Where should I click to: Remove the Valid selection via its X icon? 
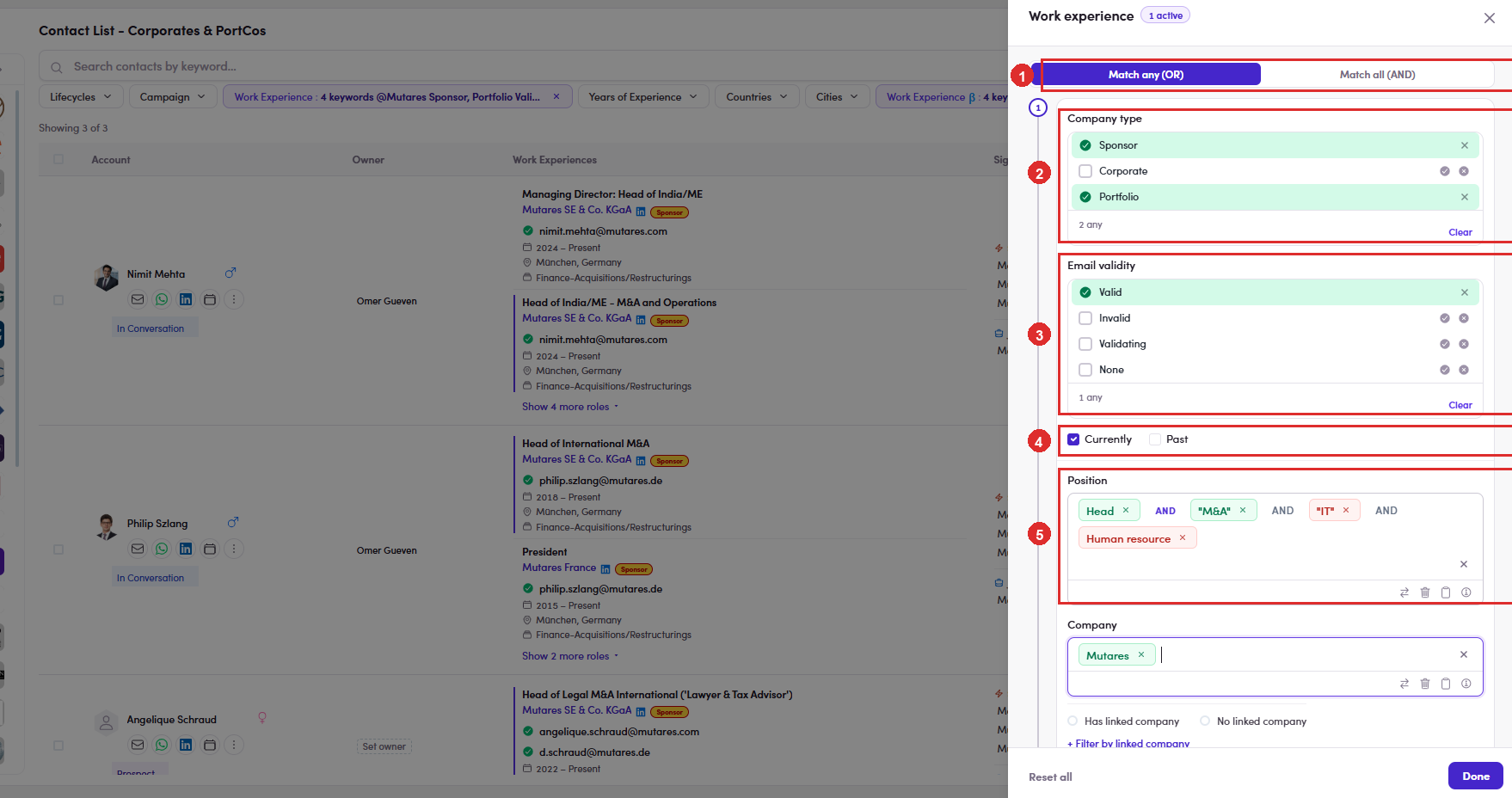[x=1465, y=292]
